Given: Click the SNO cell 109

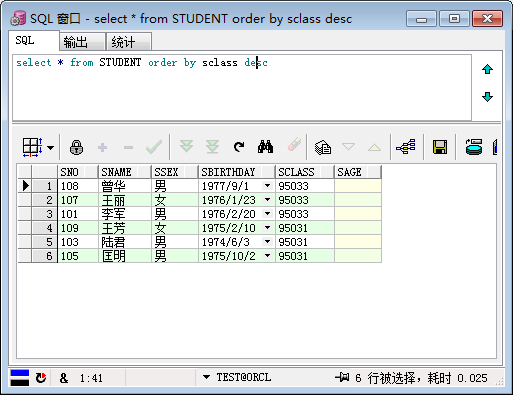Looking at the screenshot, I should [x=78, y=228].
